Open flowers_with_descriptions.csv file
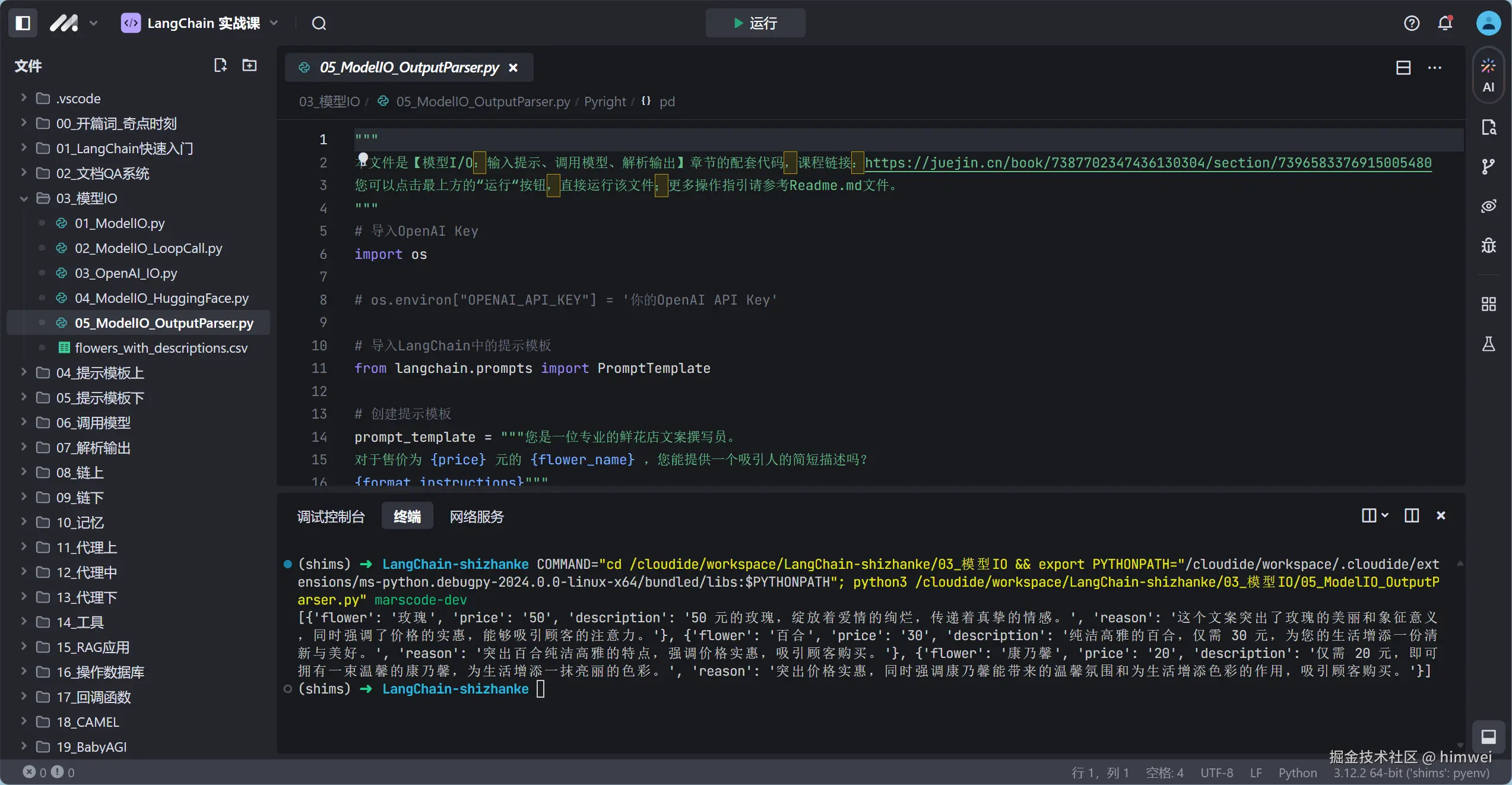This screenshot has height=785, width=1512. tap(161, 348)
